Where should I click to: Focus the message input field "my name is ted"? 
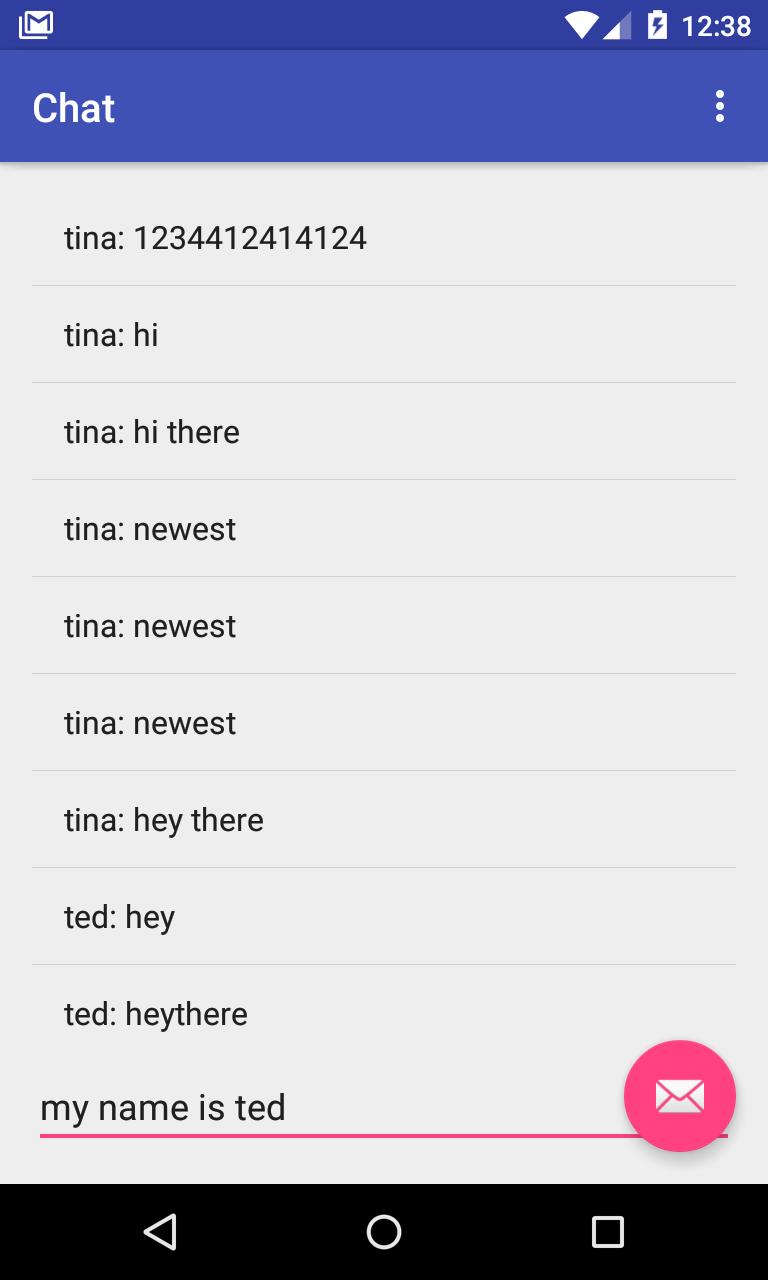(330, 1108)
